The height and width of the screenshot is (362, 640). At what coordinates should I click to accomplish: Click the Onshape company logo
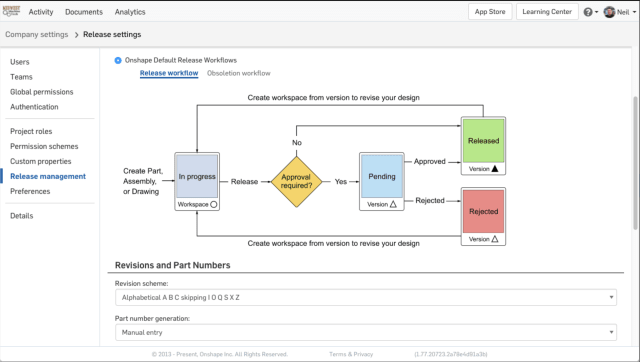(x=11, y=11)
